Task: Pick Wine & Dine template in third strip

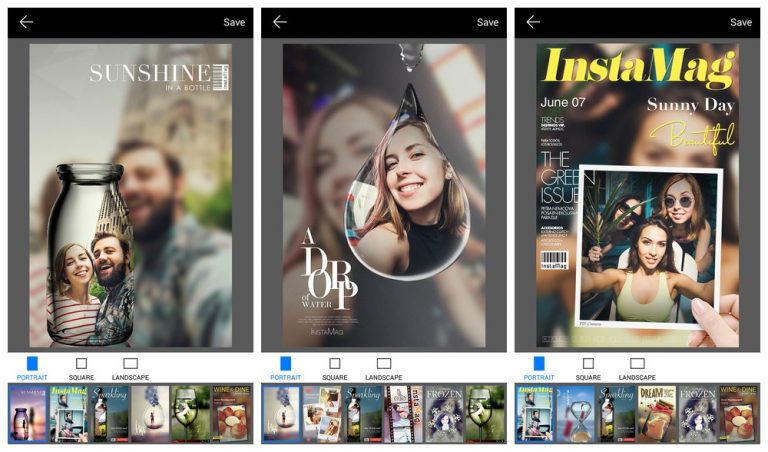Action: point(738,414)
